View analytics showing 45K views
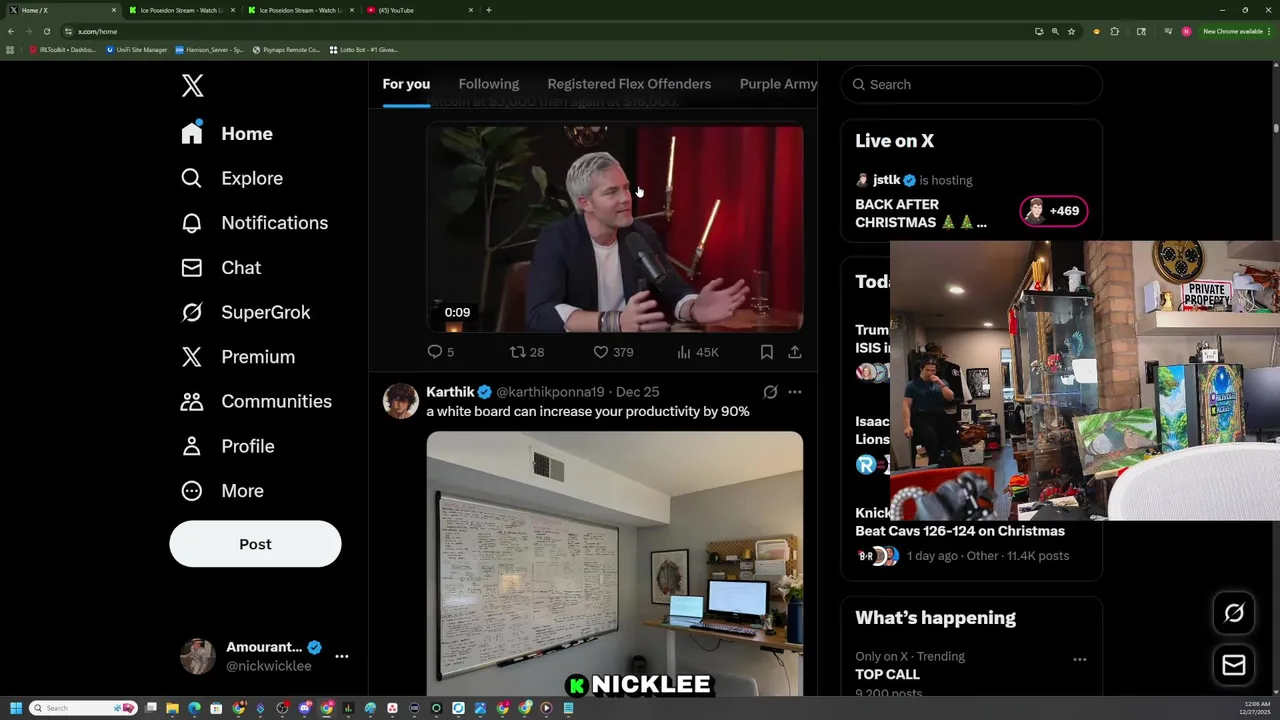The width and height of the screenshot is (1280, 720). (x=698, y=352)
